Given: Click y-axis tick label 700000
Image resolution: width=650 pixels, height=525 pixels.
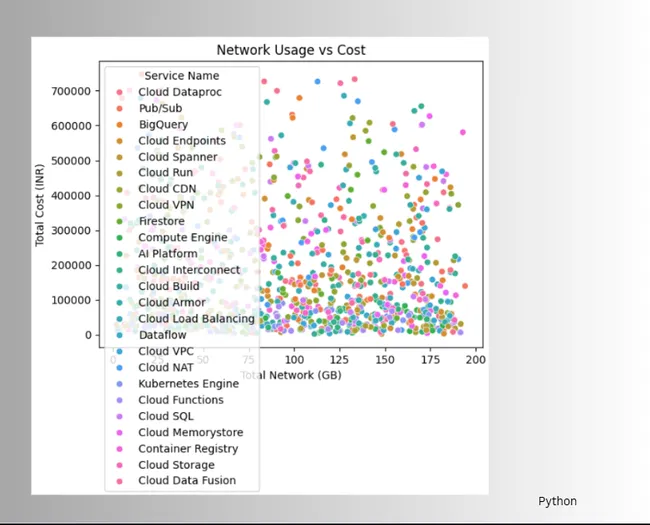Looking at the screenshot, I should click(x=71, y=91).
